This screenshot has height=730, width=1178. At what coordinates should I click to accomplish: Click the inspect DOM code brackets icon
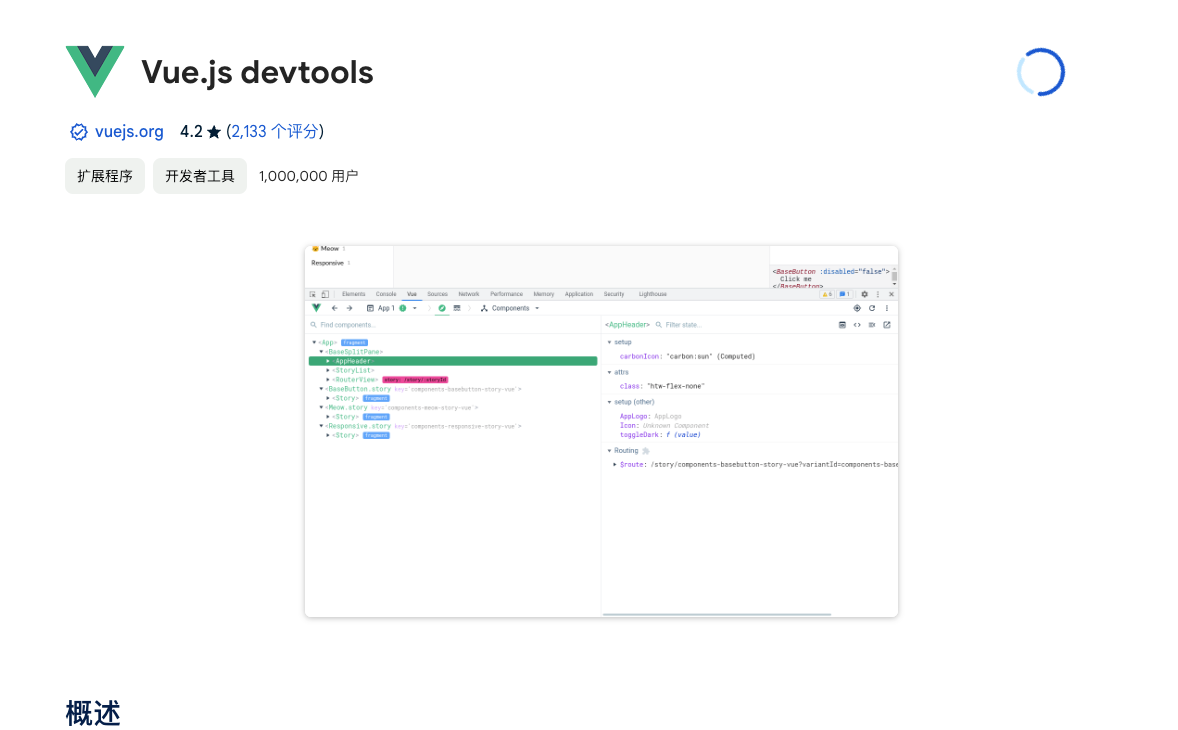(857, 325)
